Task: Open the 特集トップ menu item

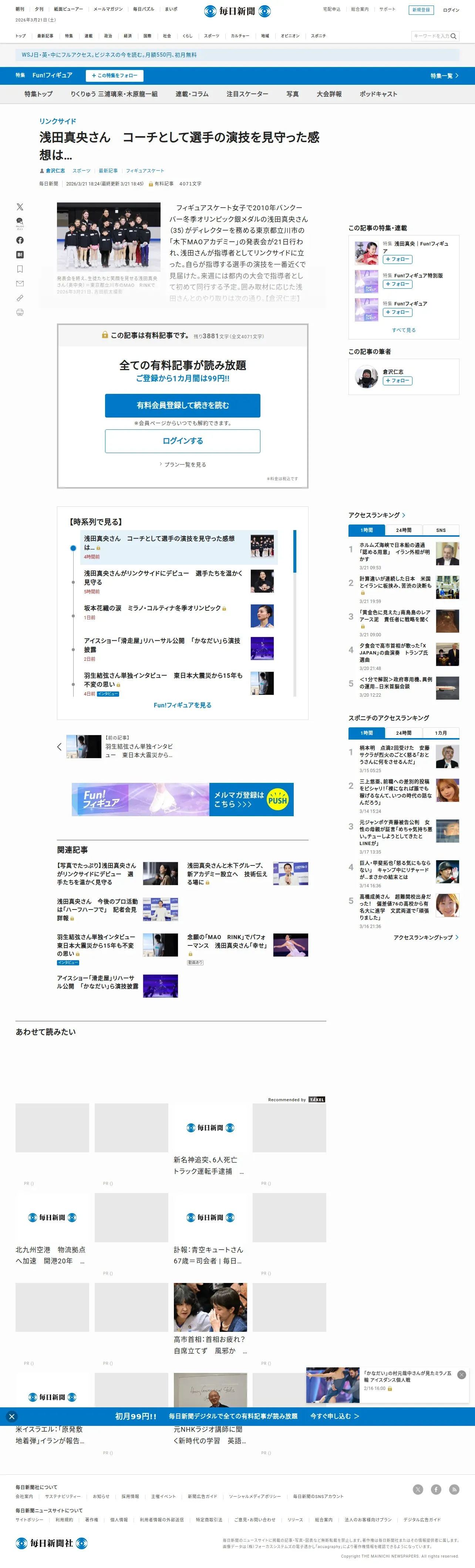Action: 38,94
